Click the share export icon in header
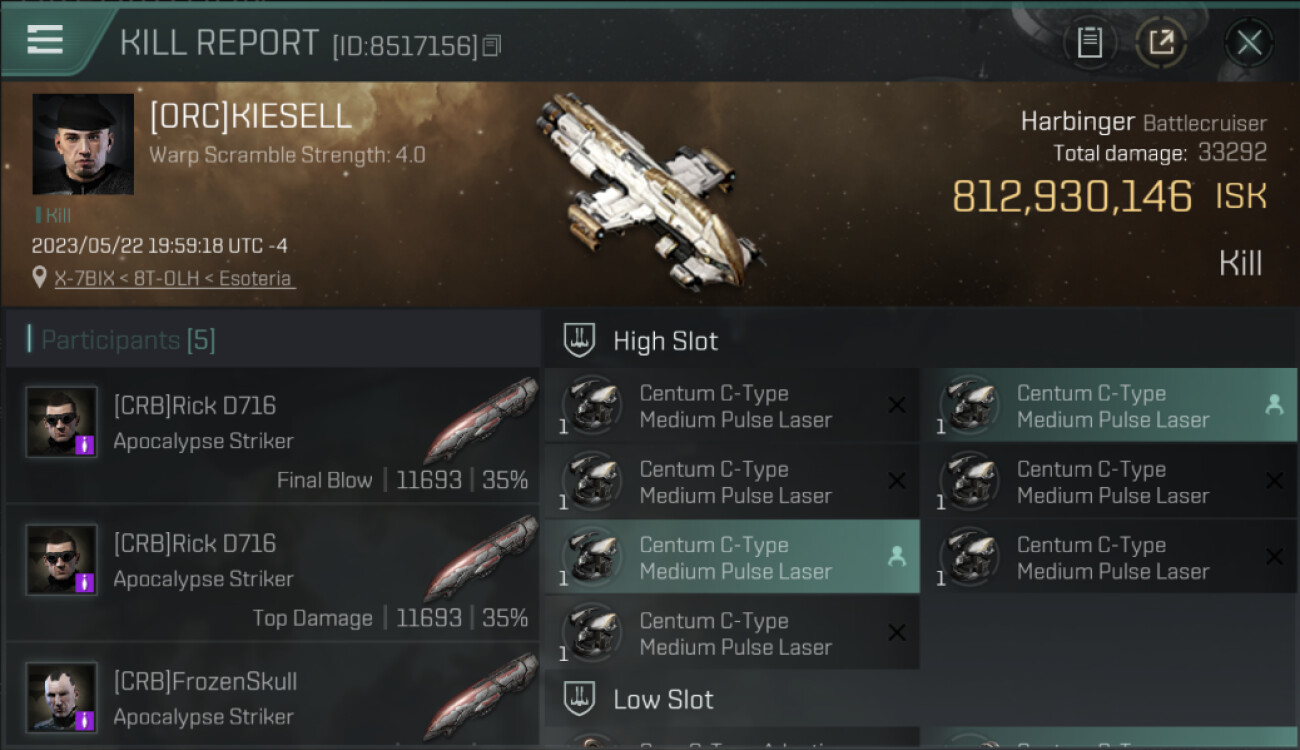This screenshot has height=750, width=1300. [1161, 43]
